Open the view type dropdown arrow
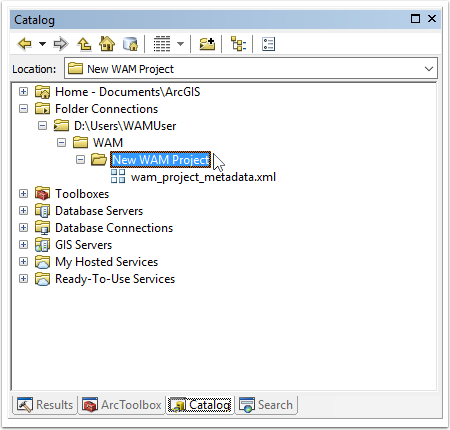The width and height of the screenshot is (450, 430). (x=180, y=44)
